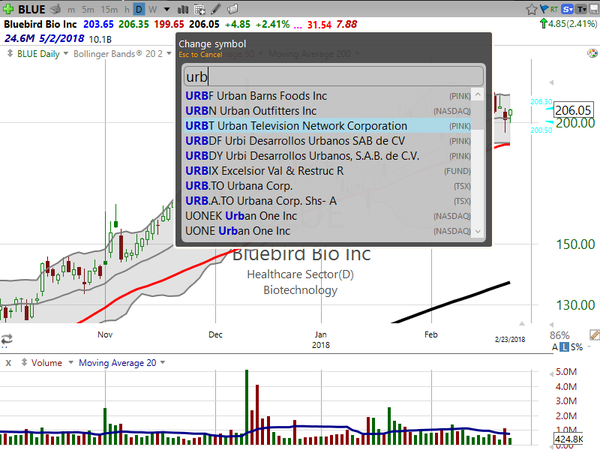This screenshot has height=450, width=600.
Task: Click the blue flag icon
Action: (544, 9)
